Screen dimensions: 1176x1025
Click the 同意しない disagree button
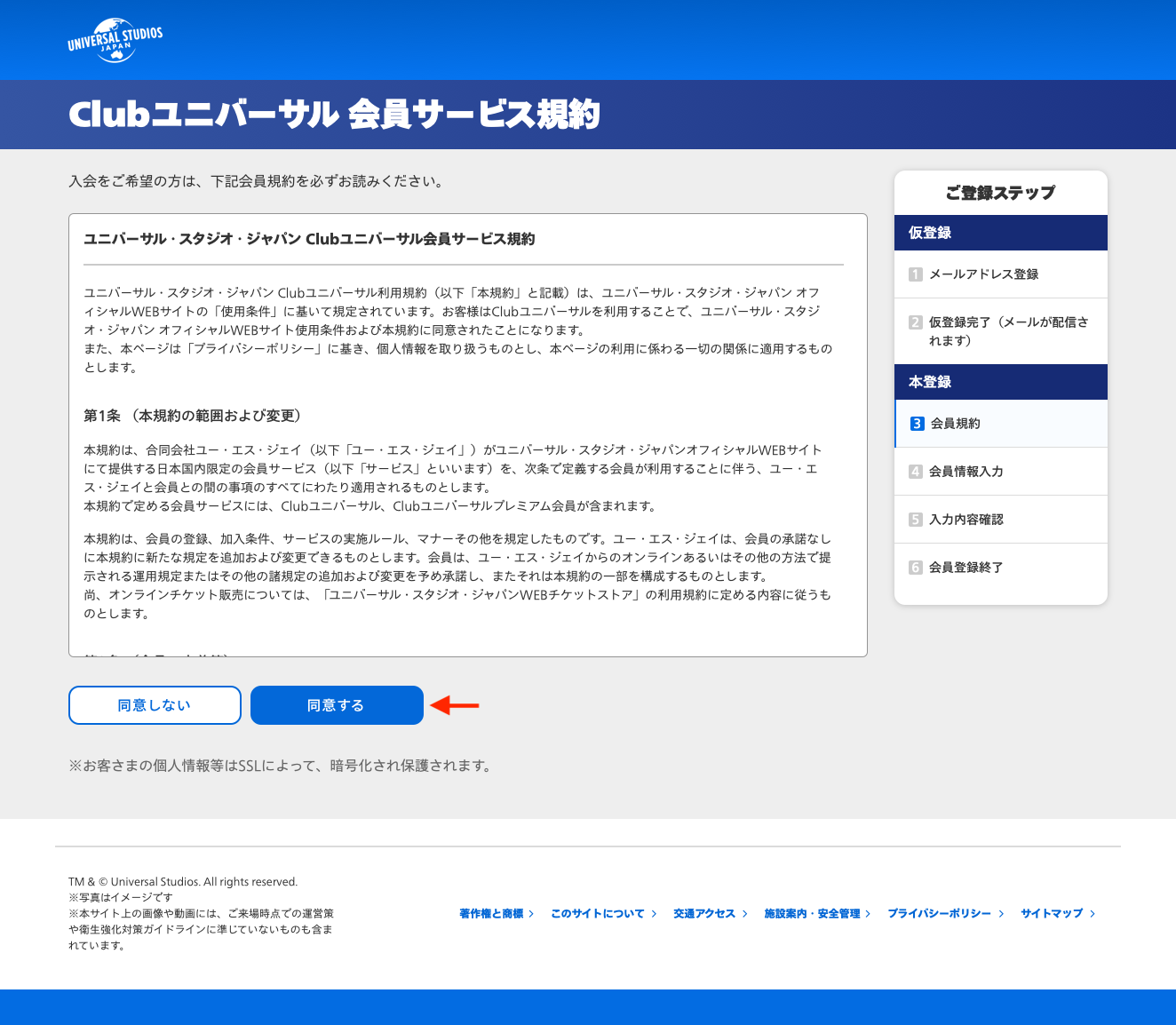(155, 705)
